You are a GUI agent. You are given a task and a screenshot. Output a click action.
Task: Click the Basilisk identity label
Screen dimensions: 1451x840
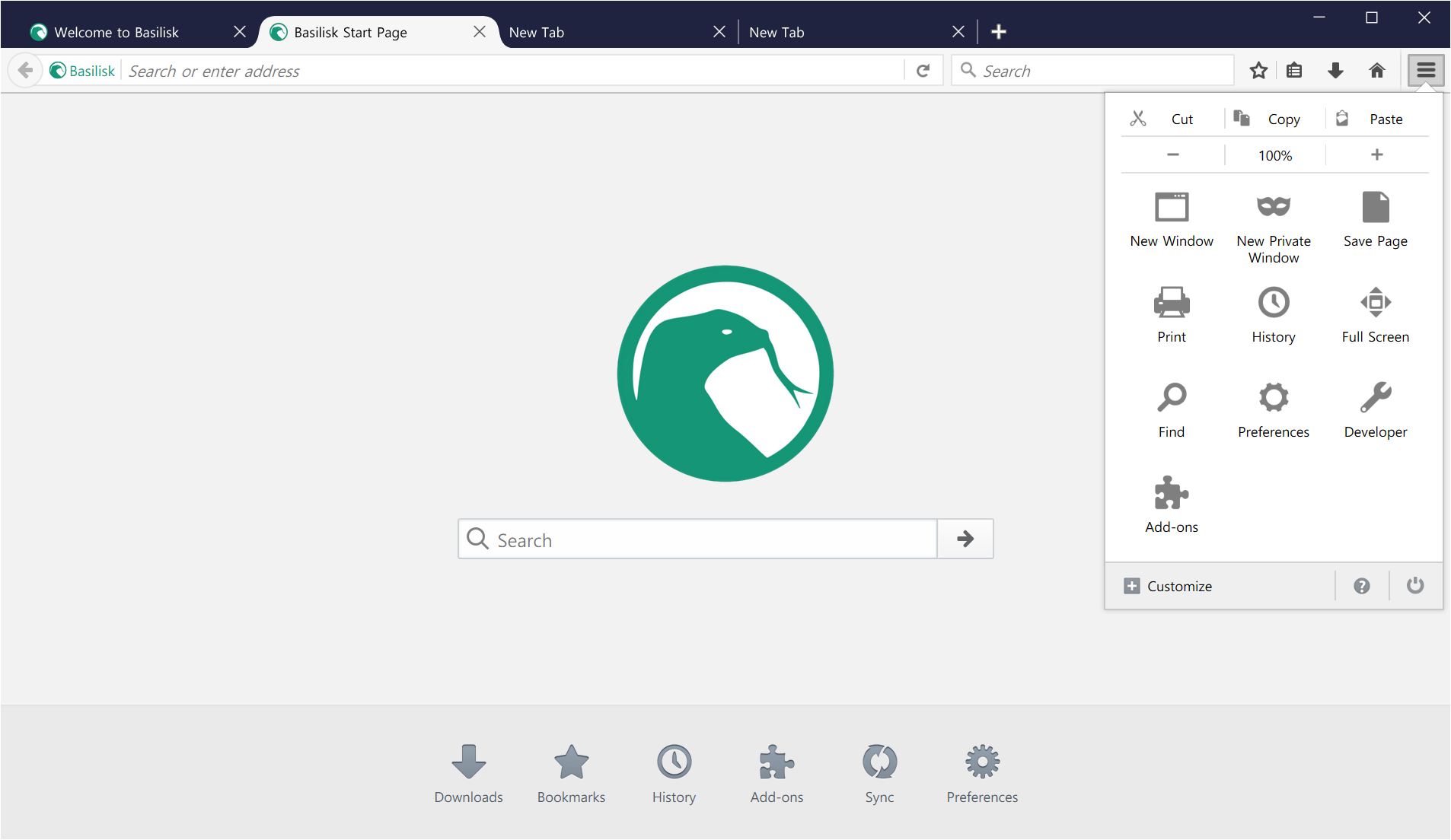click(x=82, y=71)
